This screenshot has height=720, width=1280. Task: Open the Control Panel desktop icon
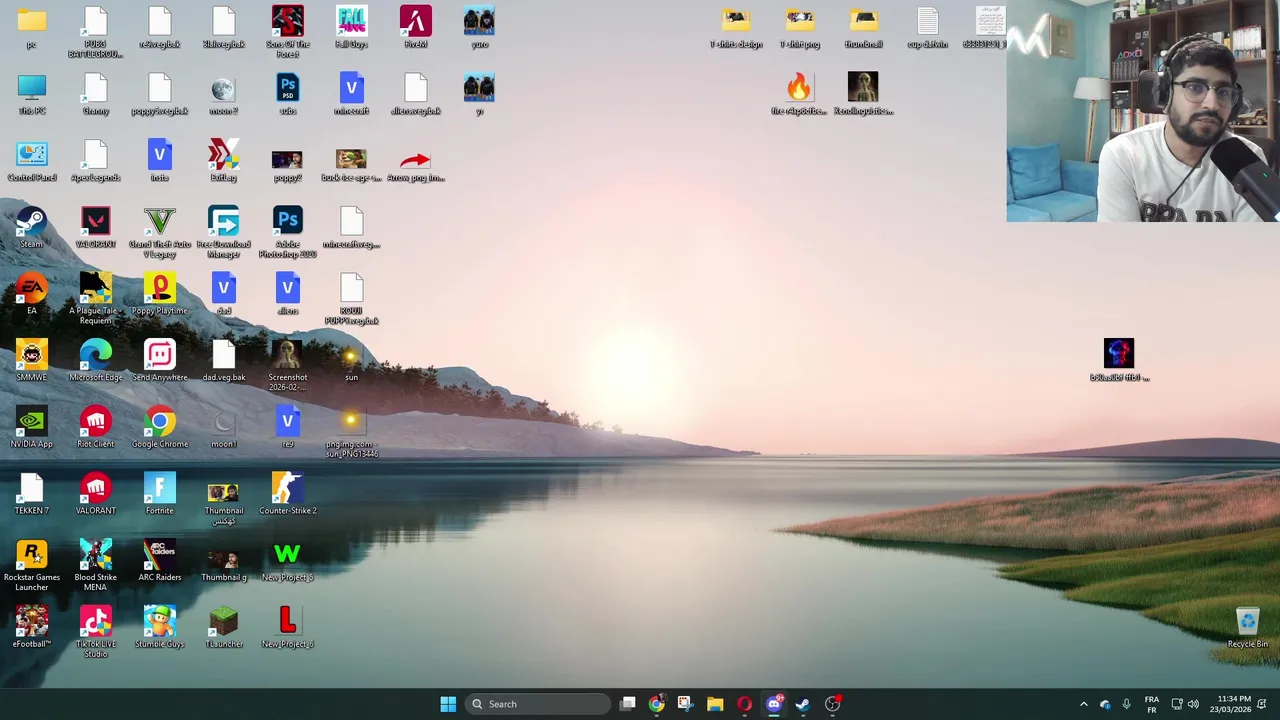(31, 161)
